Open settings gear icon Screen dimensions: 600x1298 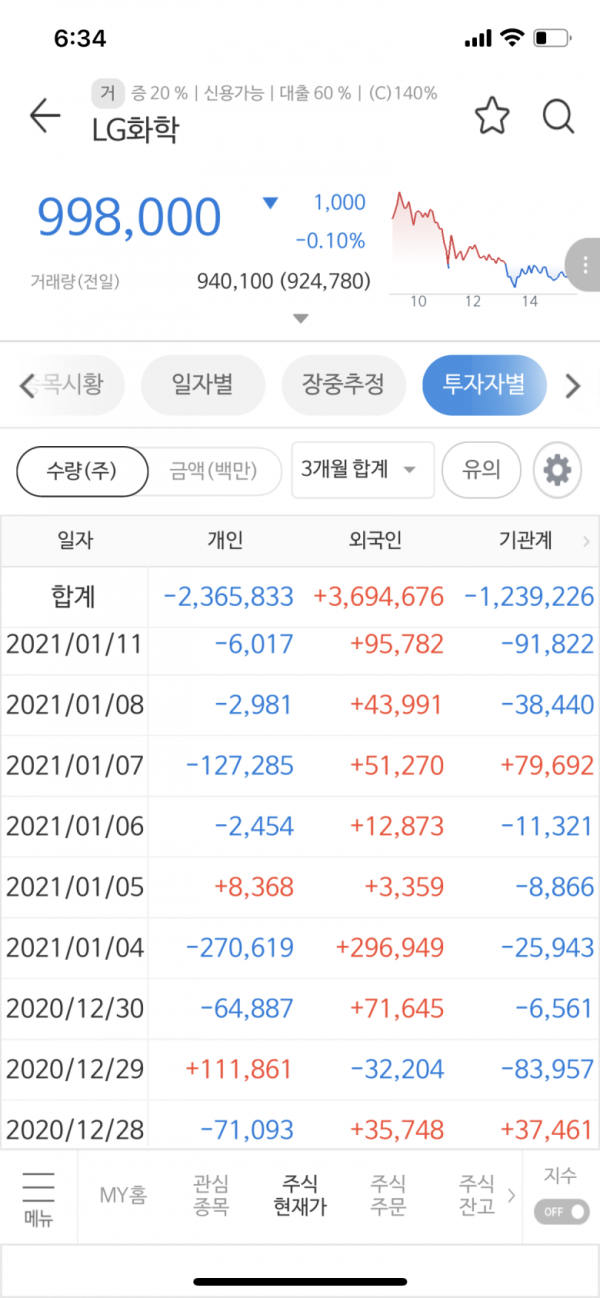tap(557, 470)
